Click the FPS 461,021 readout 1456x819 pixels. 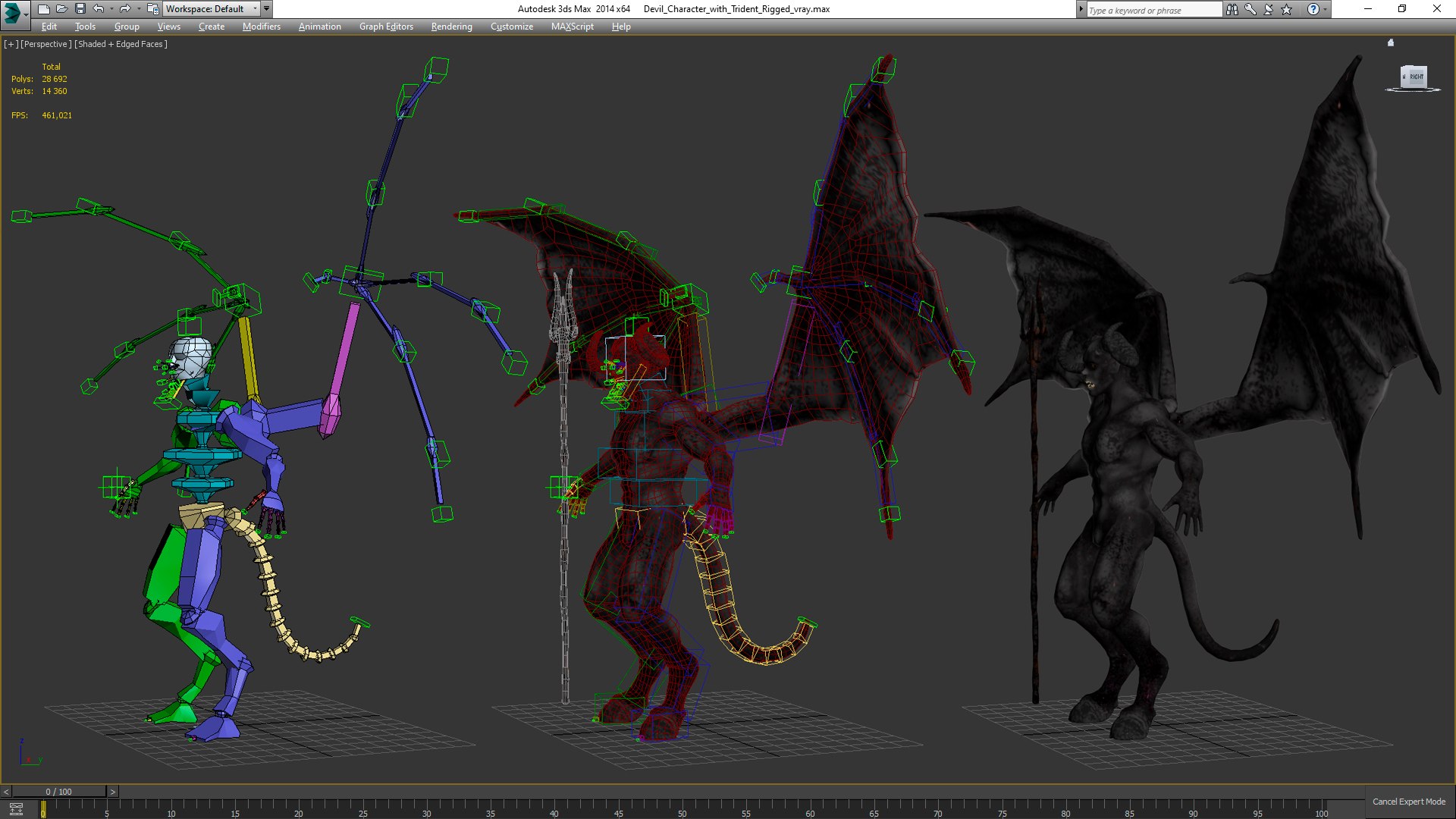42,115
